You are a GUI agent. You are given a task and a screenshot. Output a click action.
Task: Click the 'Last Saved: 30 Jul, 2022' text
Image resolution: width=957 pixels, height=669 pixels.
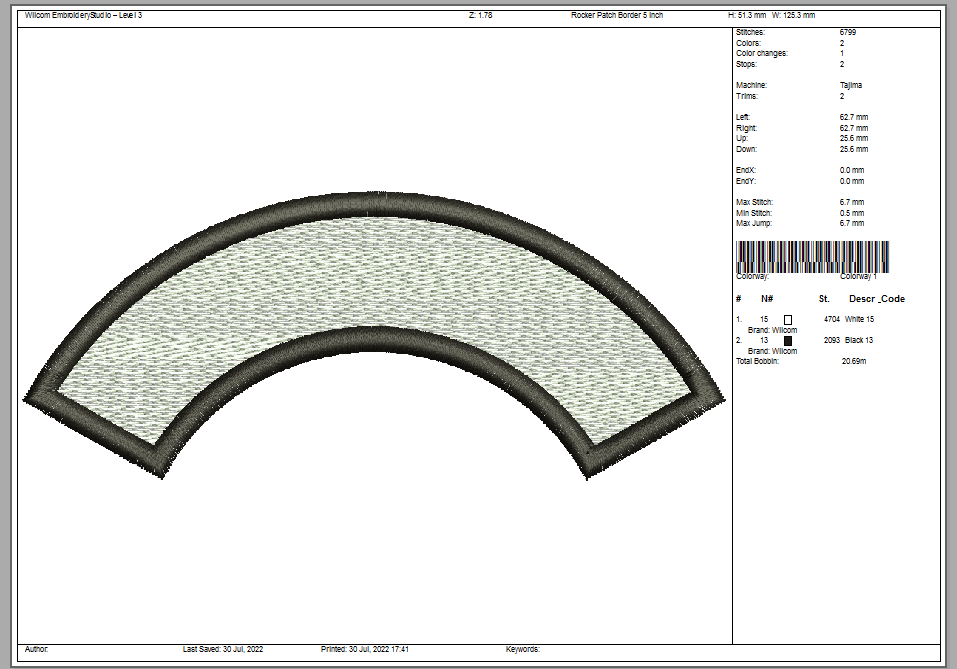223,649
